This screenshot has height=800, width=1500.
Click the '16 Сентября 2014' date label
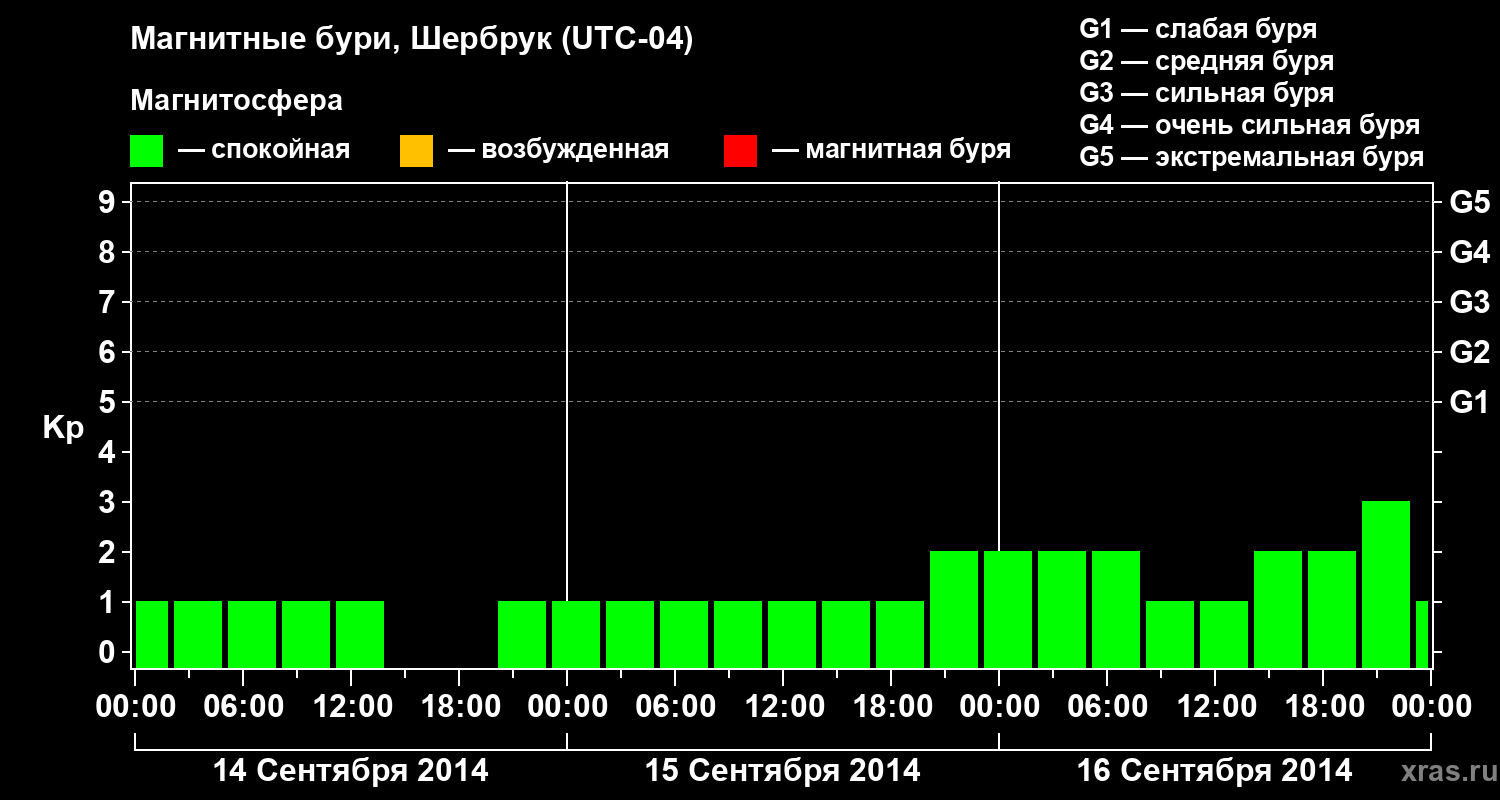[1215, 771]
